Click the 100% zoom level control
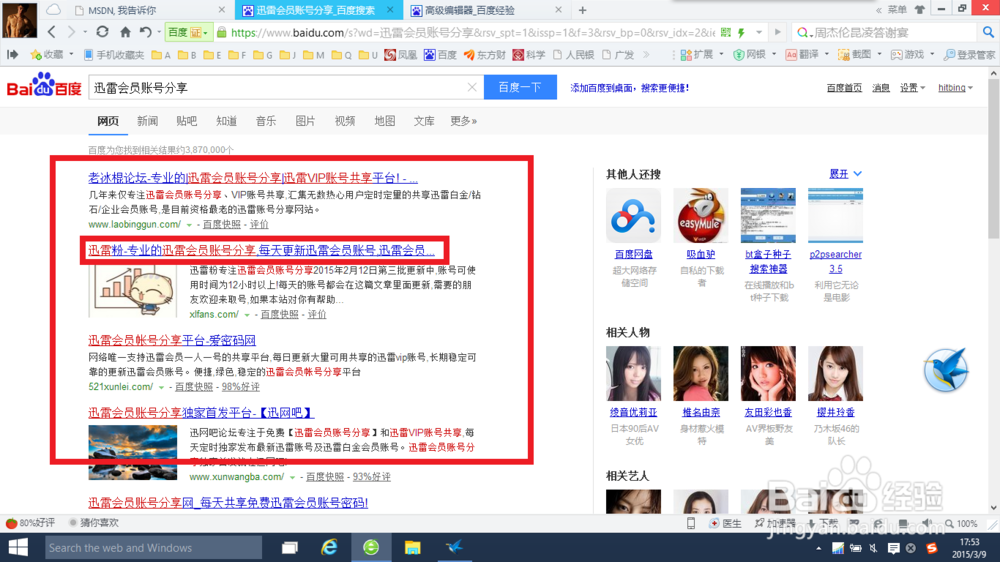The image size is (1000, 562). (960, 523)
